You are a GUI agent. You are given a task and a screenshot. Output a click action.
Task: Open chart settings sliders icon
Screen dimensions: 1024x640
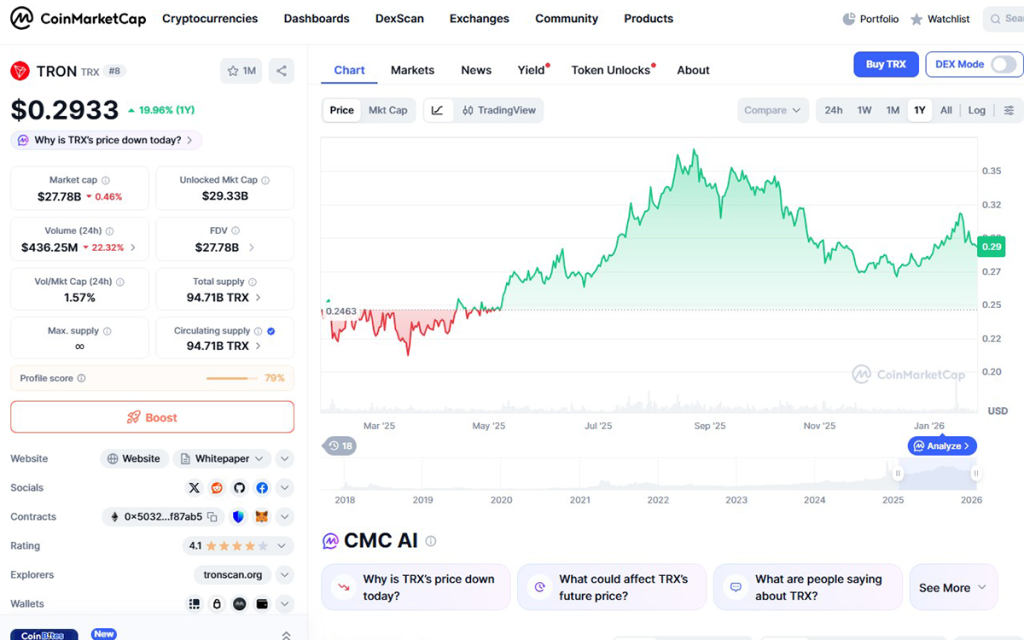tap(1009, 110)
